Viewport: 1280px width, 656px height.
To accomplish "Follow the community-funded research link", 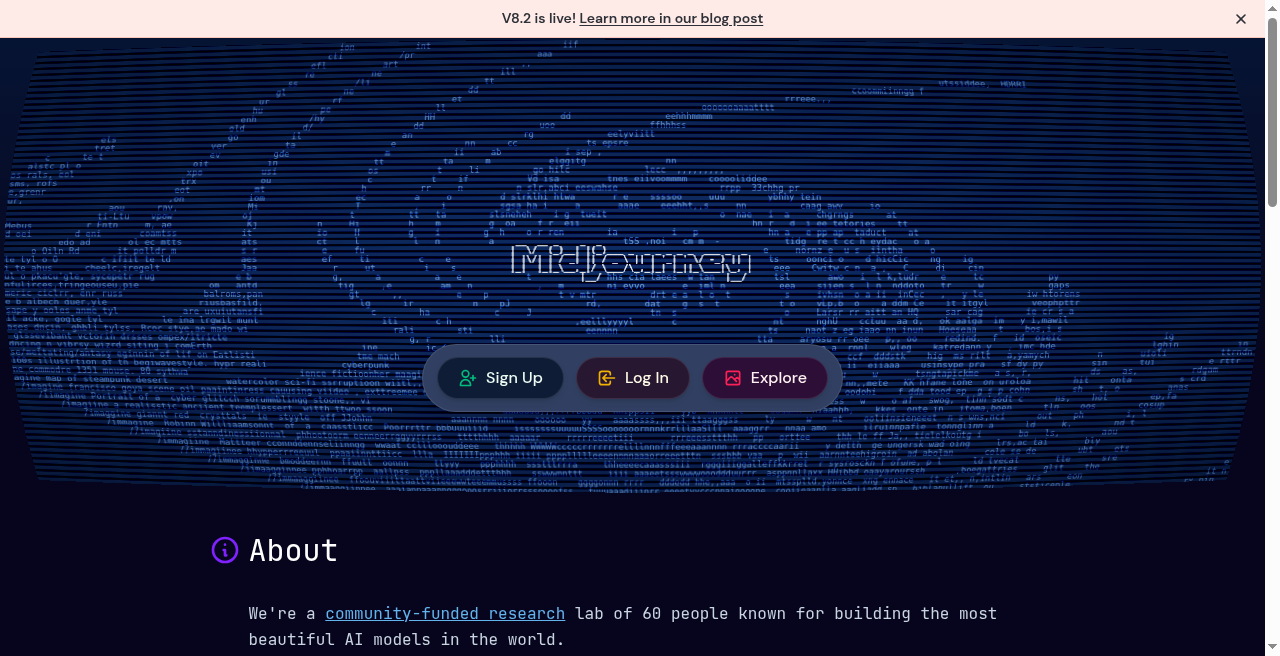I will pos(445,613).
